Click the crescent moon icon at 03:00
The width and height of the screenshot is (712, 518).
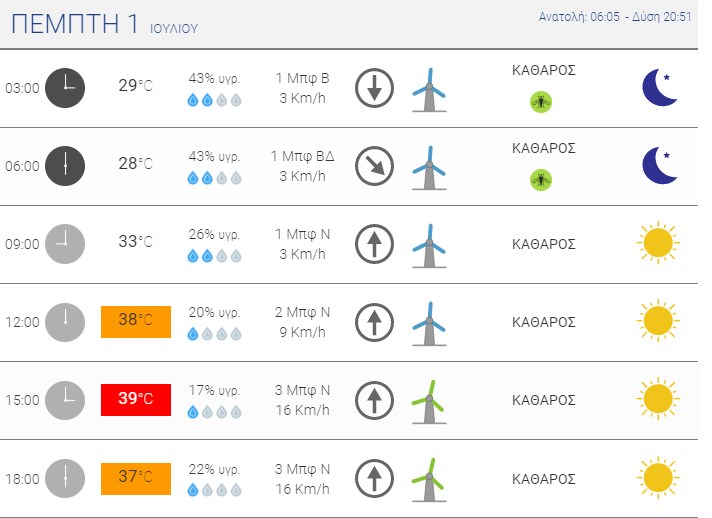[x=659, y=88]
